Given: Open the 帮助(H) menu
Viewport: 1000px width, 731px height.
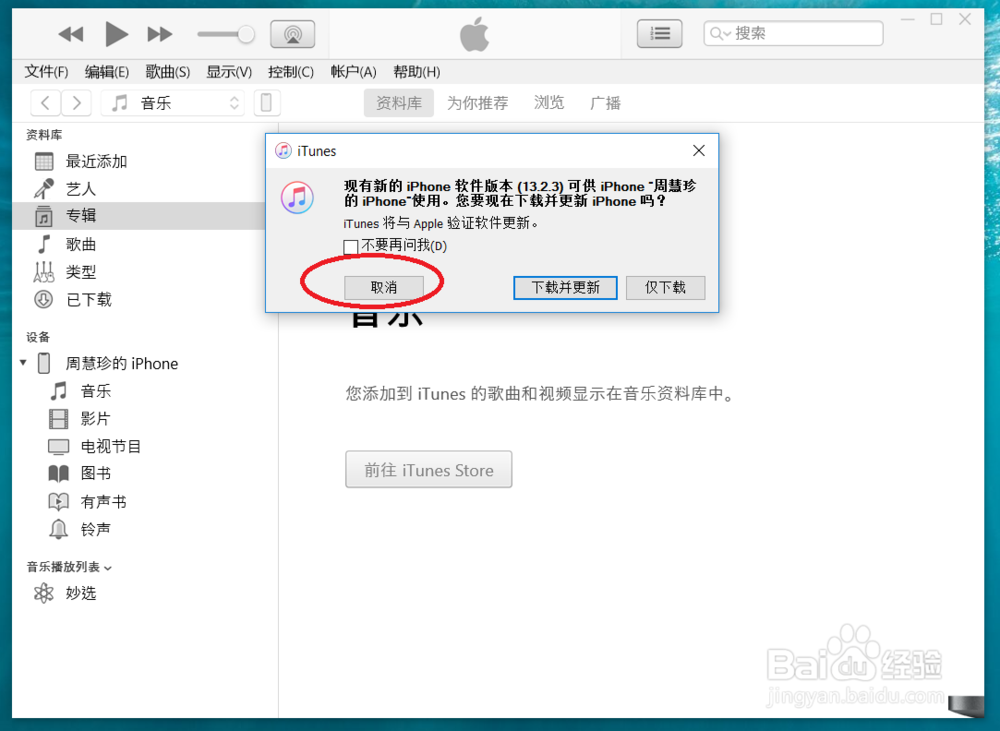Looking at the screenshot, I should click(416, 72).
